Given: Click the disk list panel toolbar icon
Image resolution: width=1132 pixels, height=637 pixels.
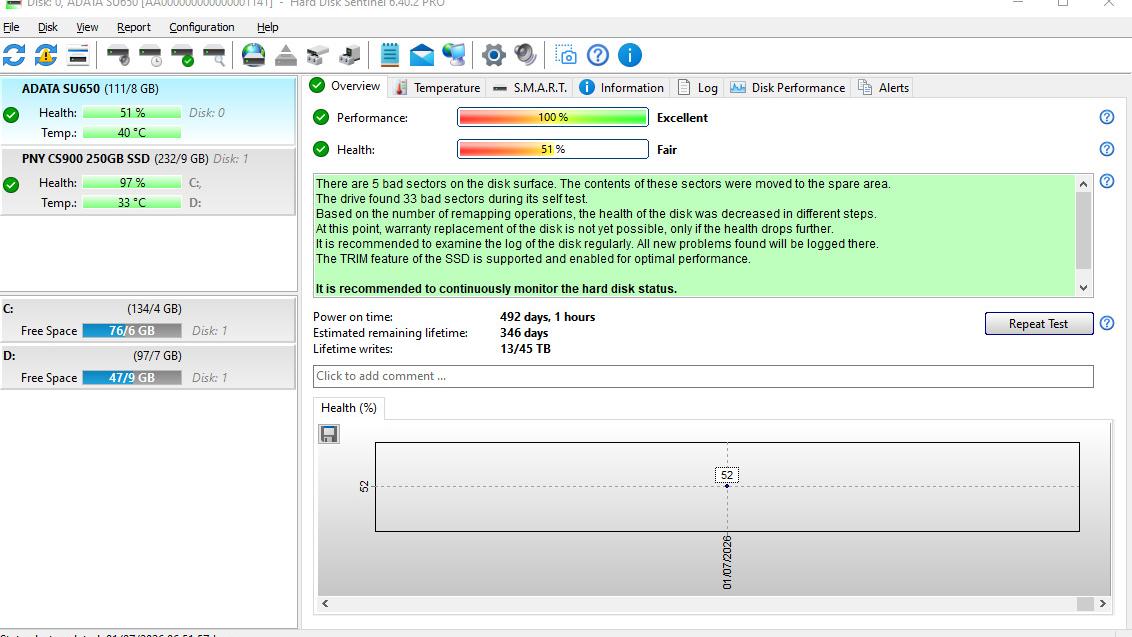Looking at the screenshot, I should click(x=78, y=55).
